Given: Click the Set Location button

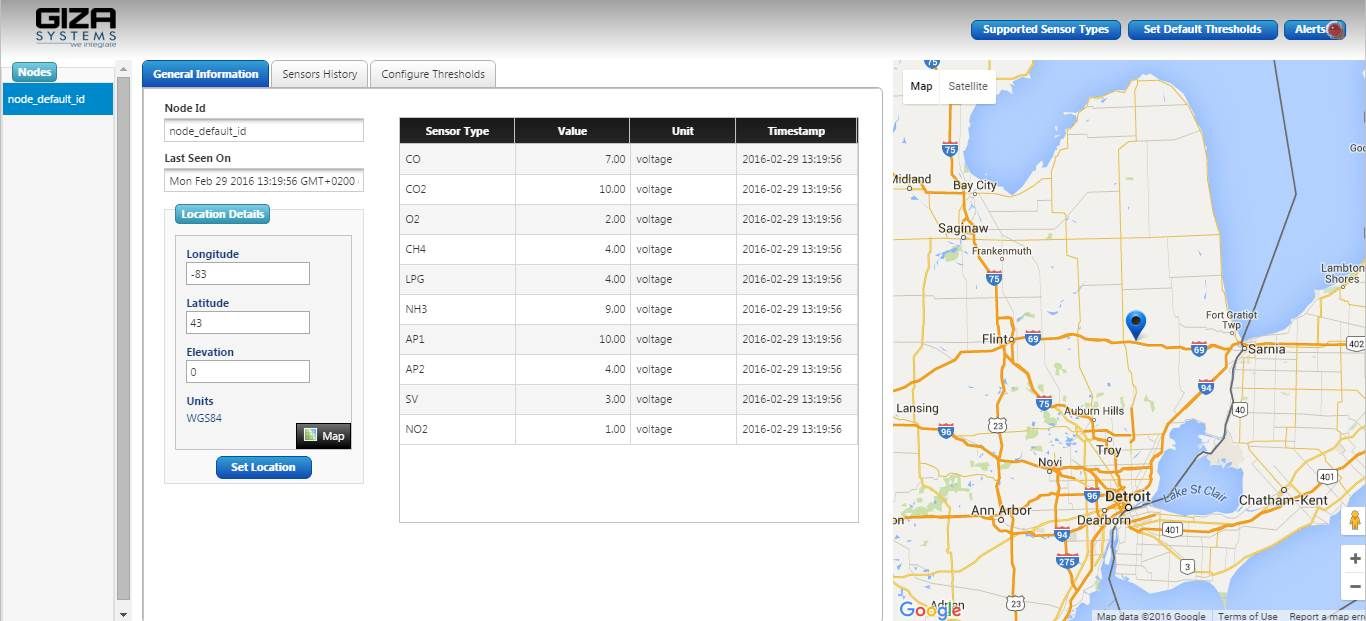Looking at the screenshot, I should point(263,467).
